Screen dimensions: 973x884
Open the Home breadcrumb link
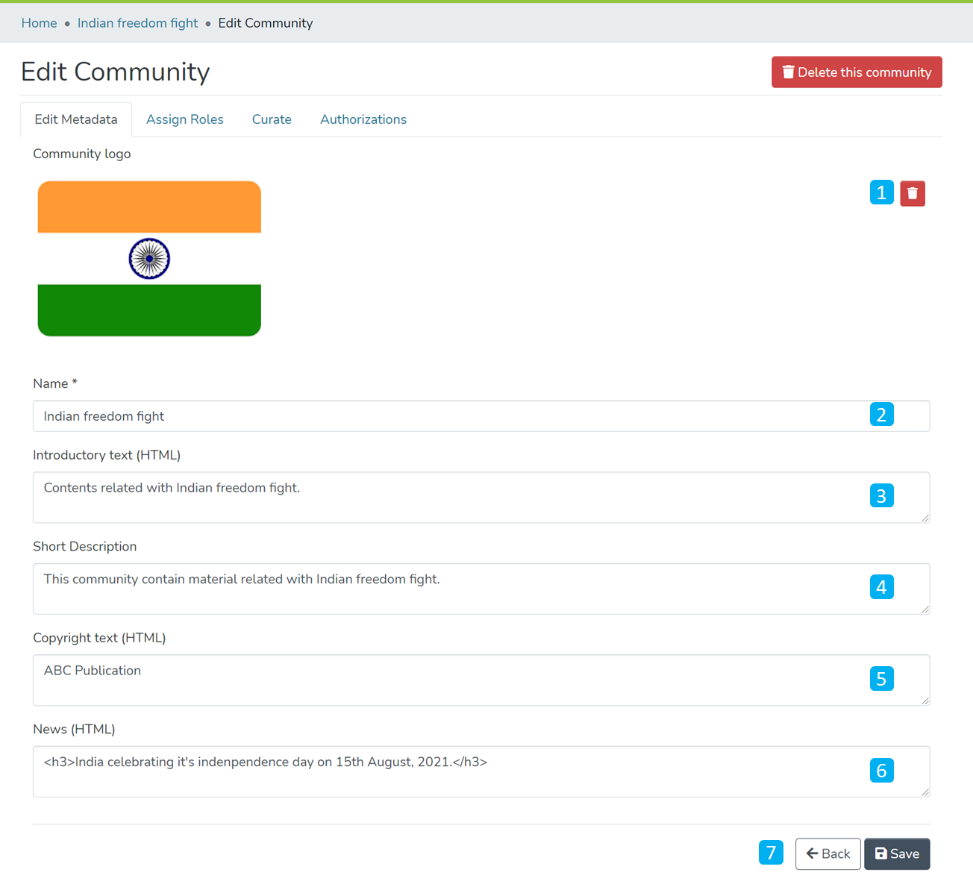point(38,22)
